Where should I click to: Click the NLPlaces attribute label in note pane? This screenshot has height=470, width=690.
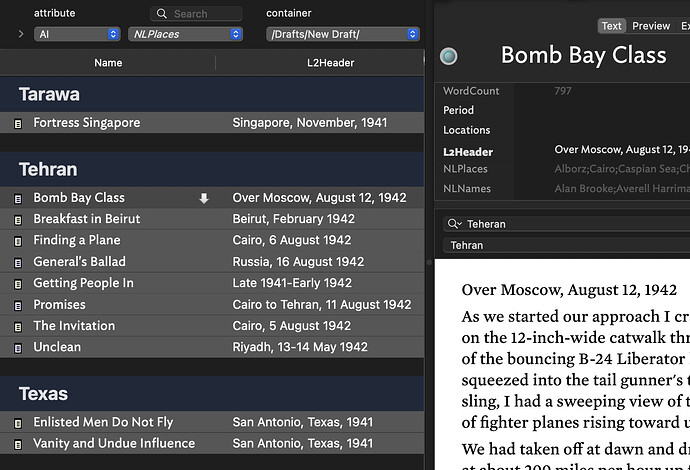tap(465, 169)
